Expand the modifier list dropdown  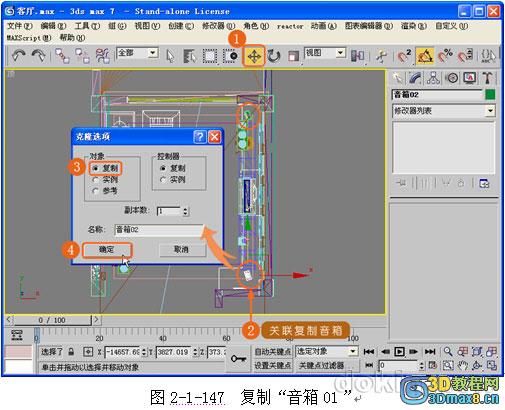click(x=490, y=111)
